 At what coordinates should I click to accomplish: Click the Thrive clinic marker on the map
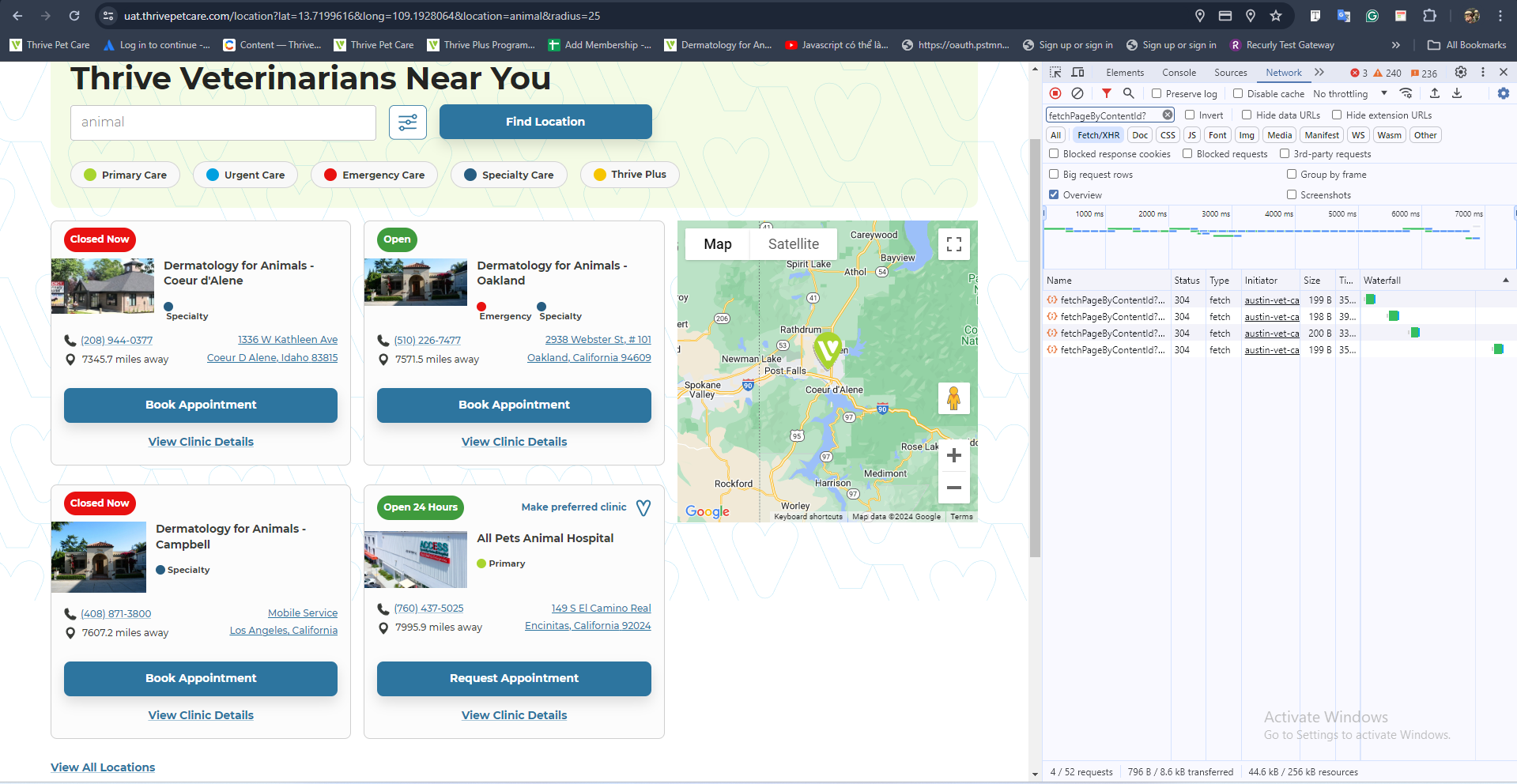[x=828, y=350]
